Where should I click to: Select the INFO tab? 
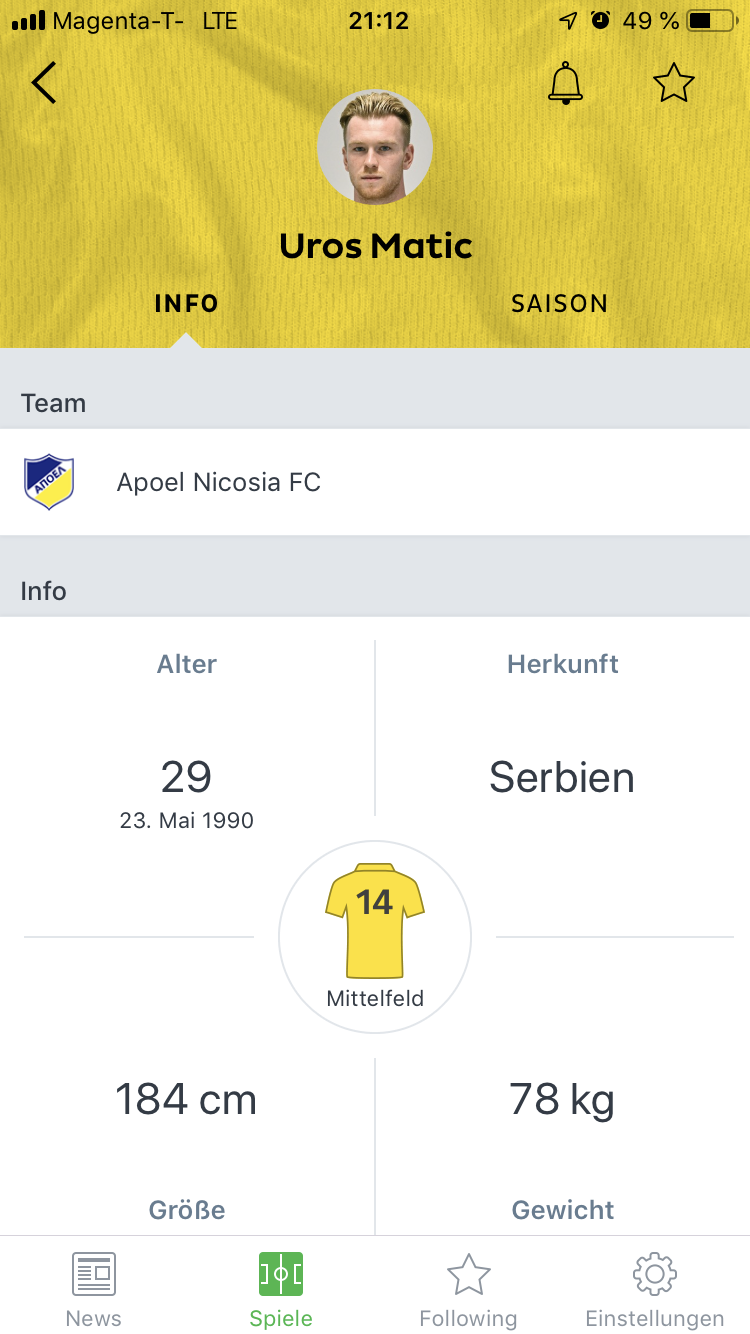[x=186, y=304]
